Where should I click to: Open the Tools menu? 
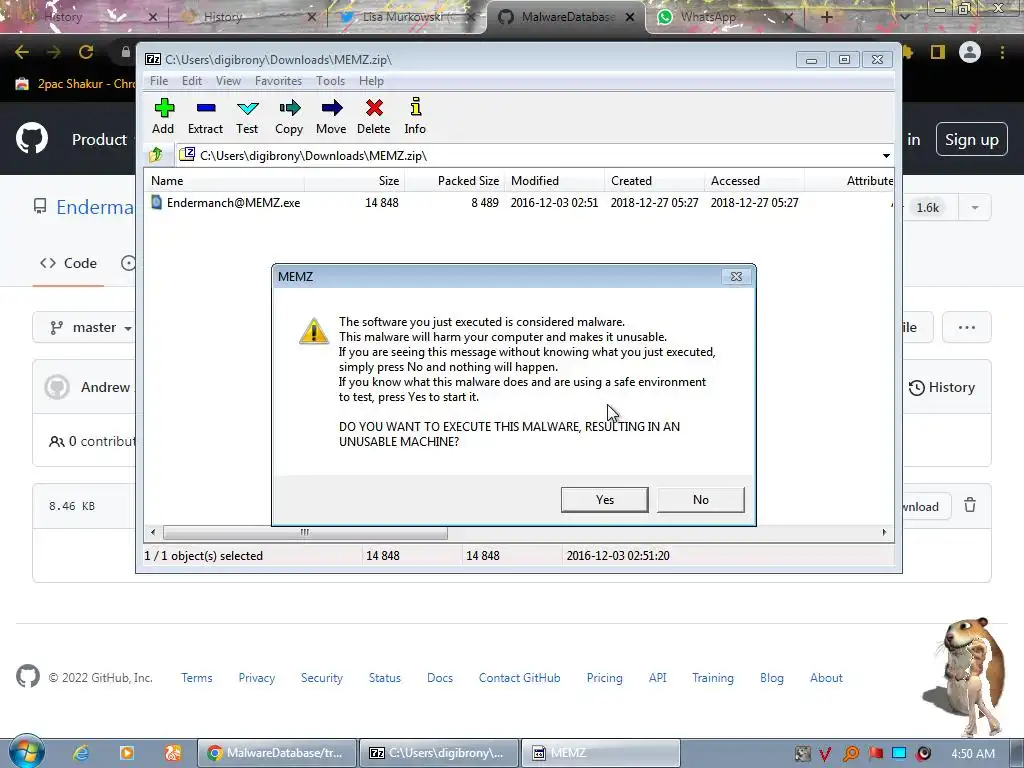point(330,81)
